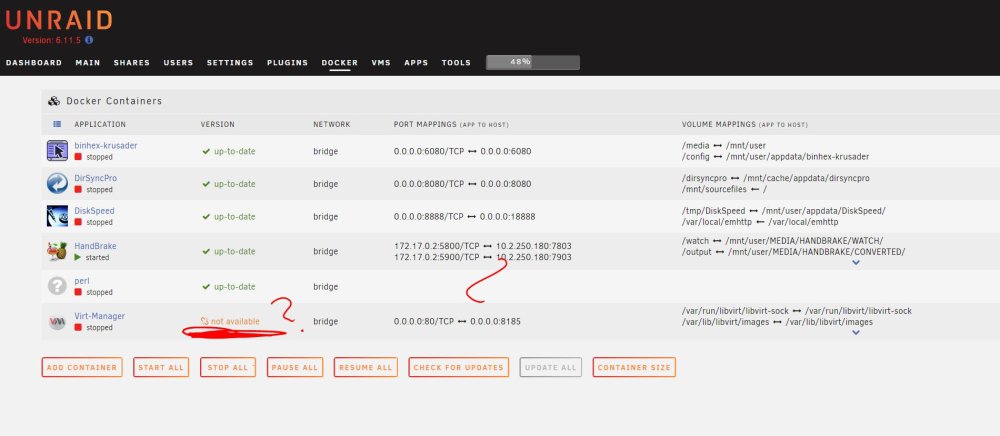1000x436 pixels.
Task: Open the Plugins menu
Action: point(287,62)
